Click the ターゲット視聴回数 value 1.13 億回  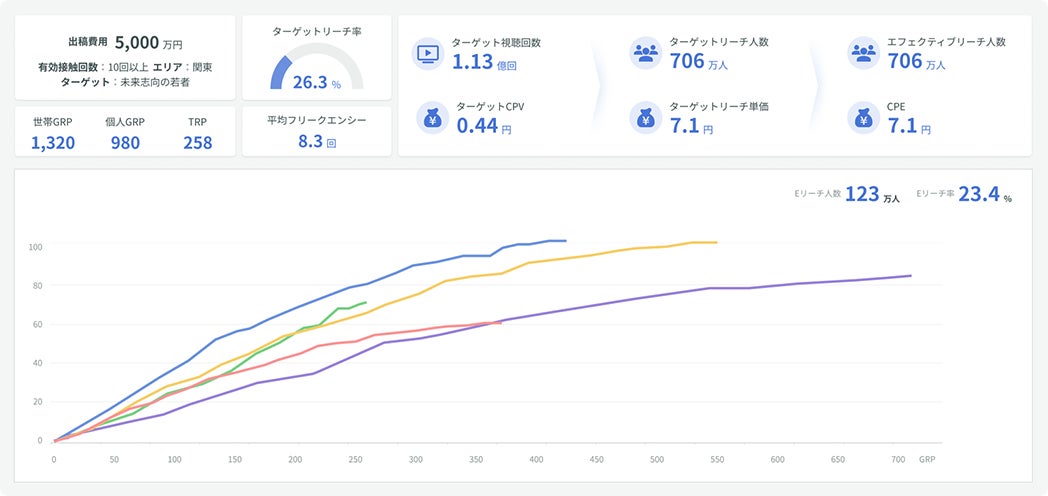(x=484, y=63)
